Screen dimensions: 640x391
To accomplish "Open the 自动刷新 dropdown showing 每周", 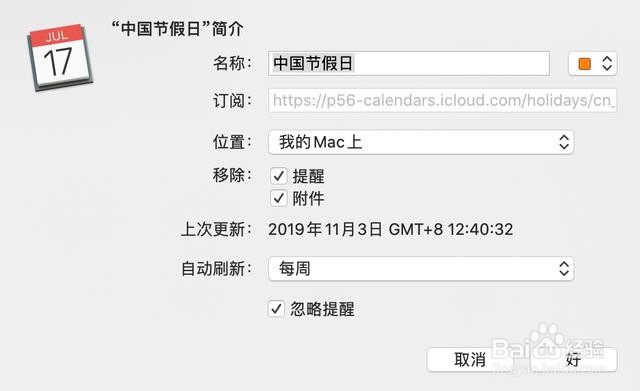I will tap(421, 269).
